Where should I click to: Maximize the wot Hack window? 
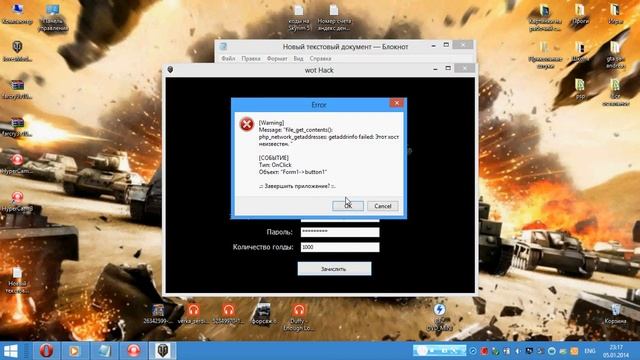[x=448, y=68]
